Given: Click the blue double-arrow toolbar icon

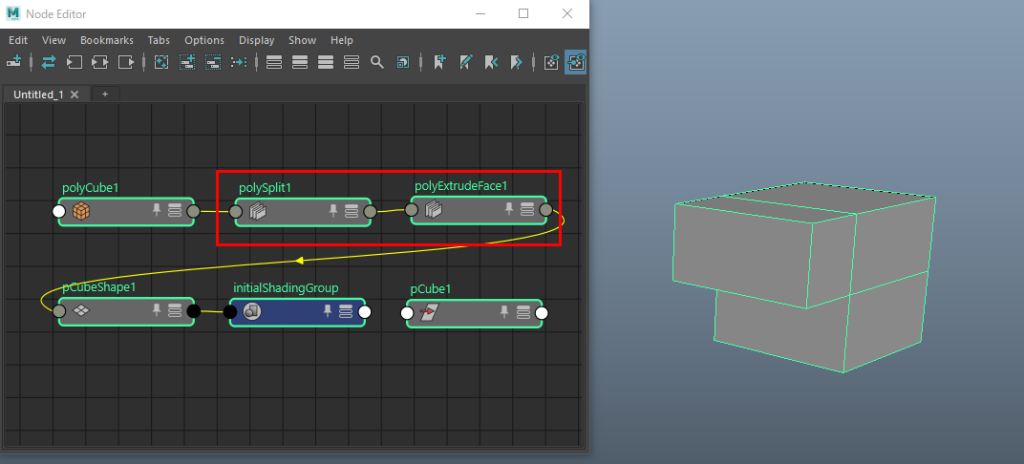Looking at the screenshot, I should (48, 62).
